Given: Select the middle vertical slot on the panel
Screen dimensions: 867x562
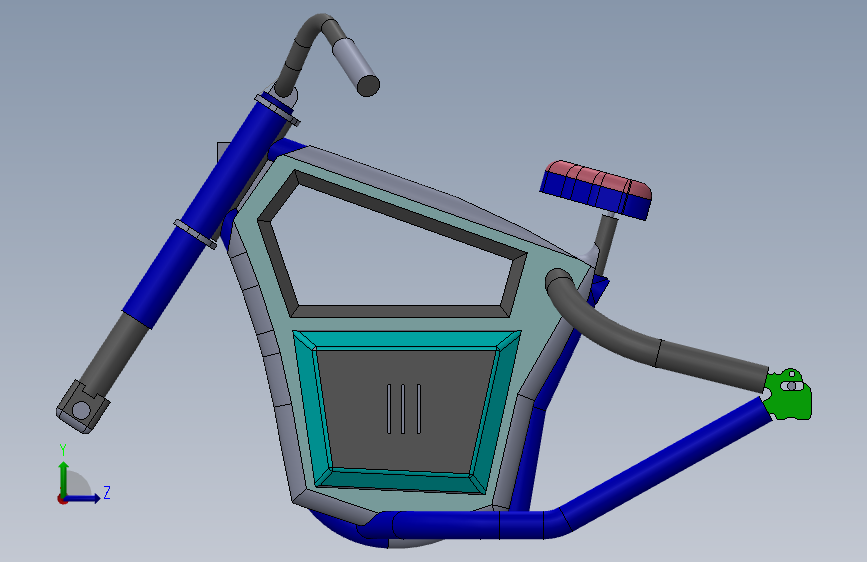Looking at the screenshot, I should (403, 409).
